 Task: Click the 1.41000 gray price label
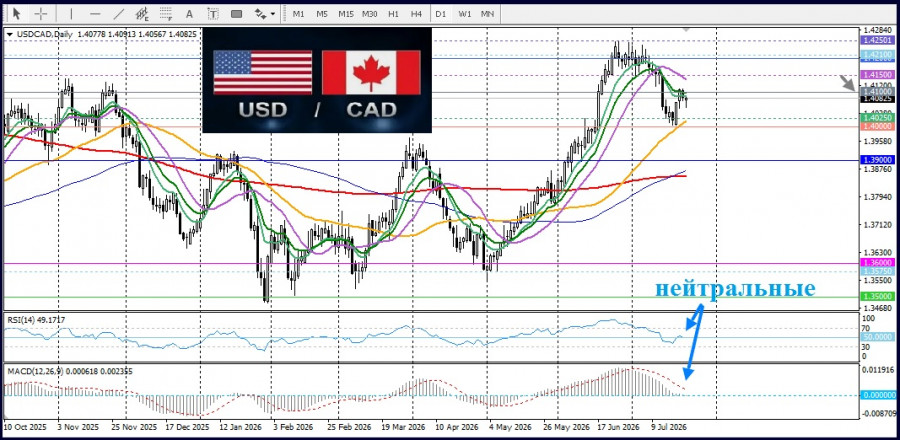point(878,91)
